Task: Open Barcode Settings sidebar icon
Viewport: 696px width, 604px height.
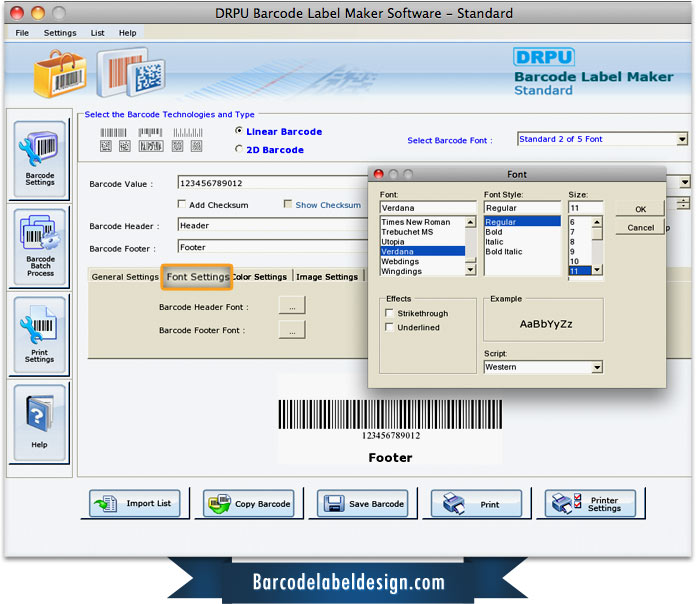Action: pyautogui.click(x=40, y=158)
